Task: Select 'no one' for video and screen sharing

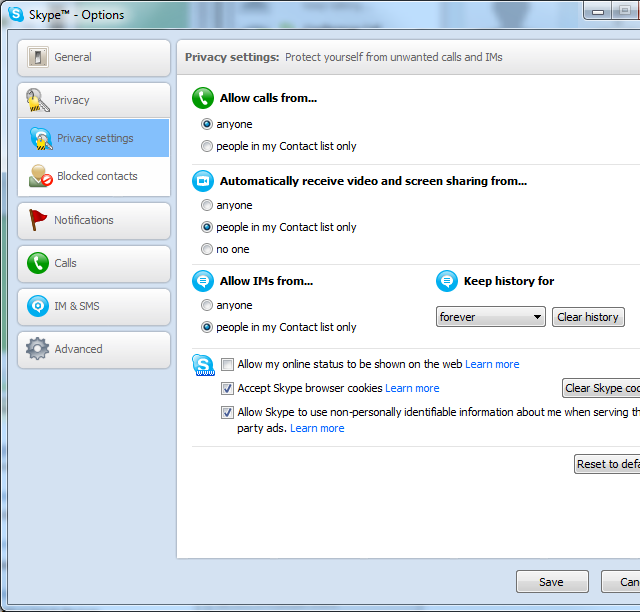Action: pyautogui.click(x=207, y=249)
